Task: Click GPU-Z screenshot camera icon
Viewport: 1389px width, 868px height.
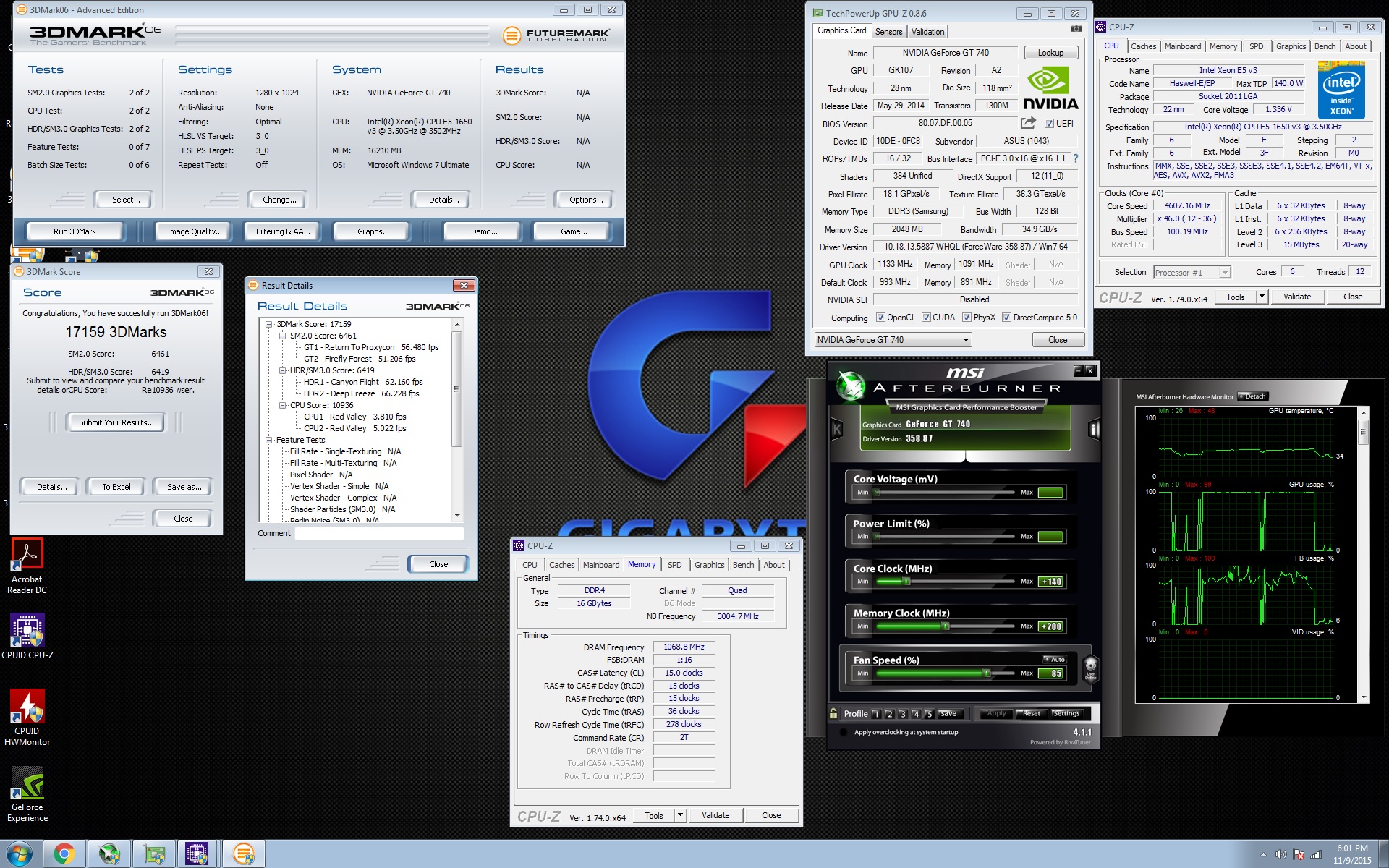Action: tap(1076, 29)
